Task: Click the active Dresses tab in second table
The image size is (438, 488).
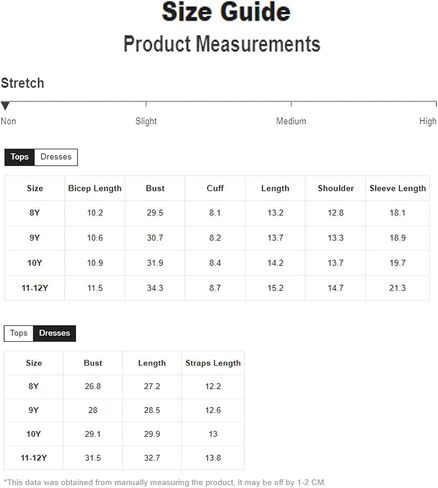Action: 54,333
